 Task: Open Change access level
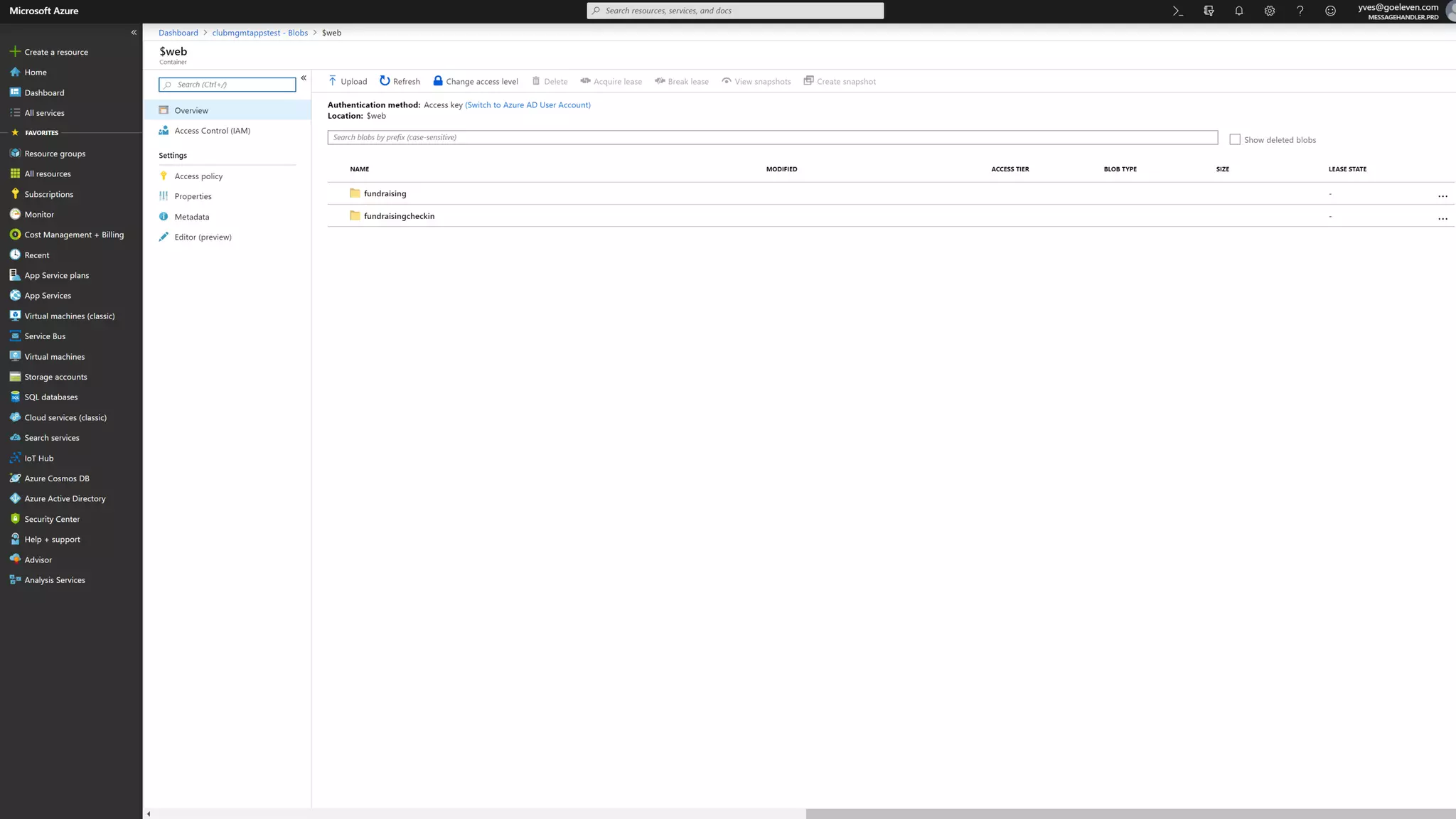[x=476, y=81]
